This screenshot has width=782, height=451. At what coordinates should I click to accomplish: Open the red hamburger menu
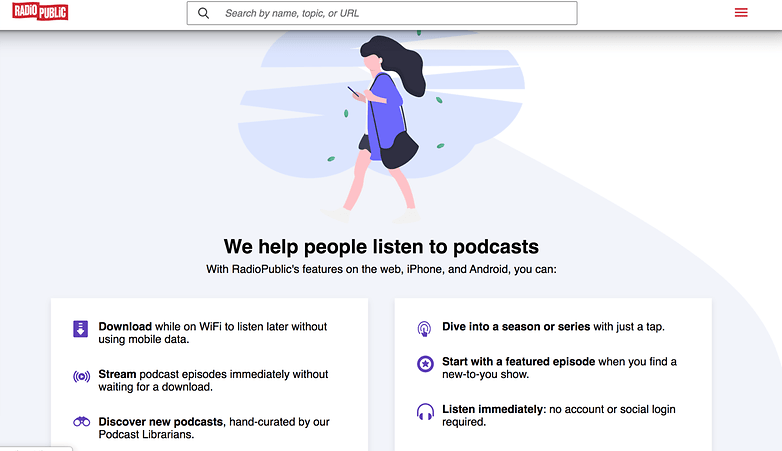[741, 12]
